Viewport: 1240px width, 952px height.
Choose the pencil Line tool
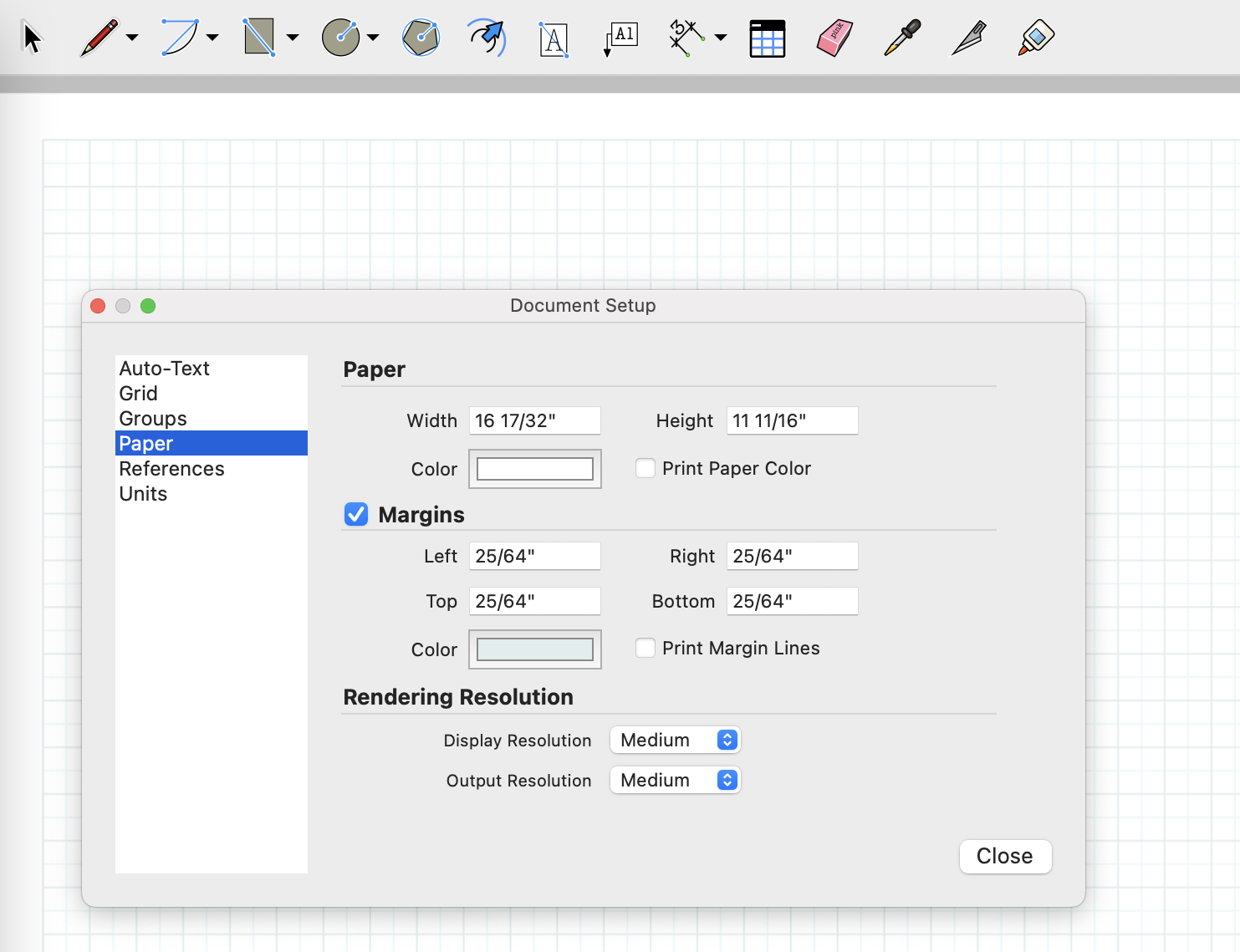(100, 38)
